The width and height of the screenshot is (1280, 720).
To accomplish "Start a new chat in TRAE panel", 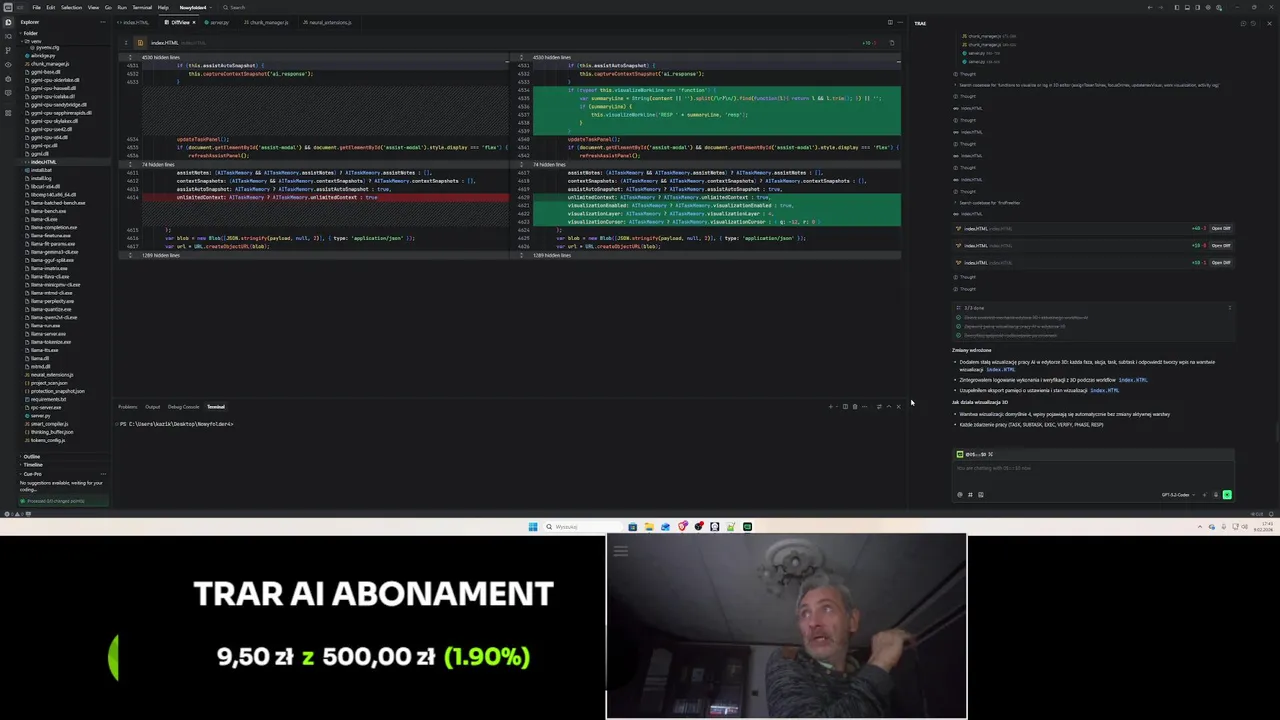I will [1243, 23].
